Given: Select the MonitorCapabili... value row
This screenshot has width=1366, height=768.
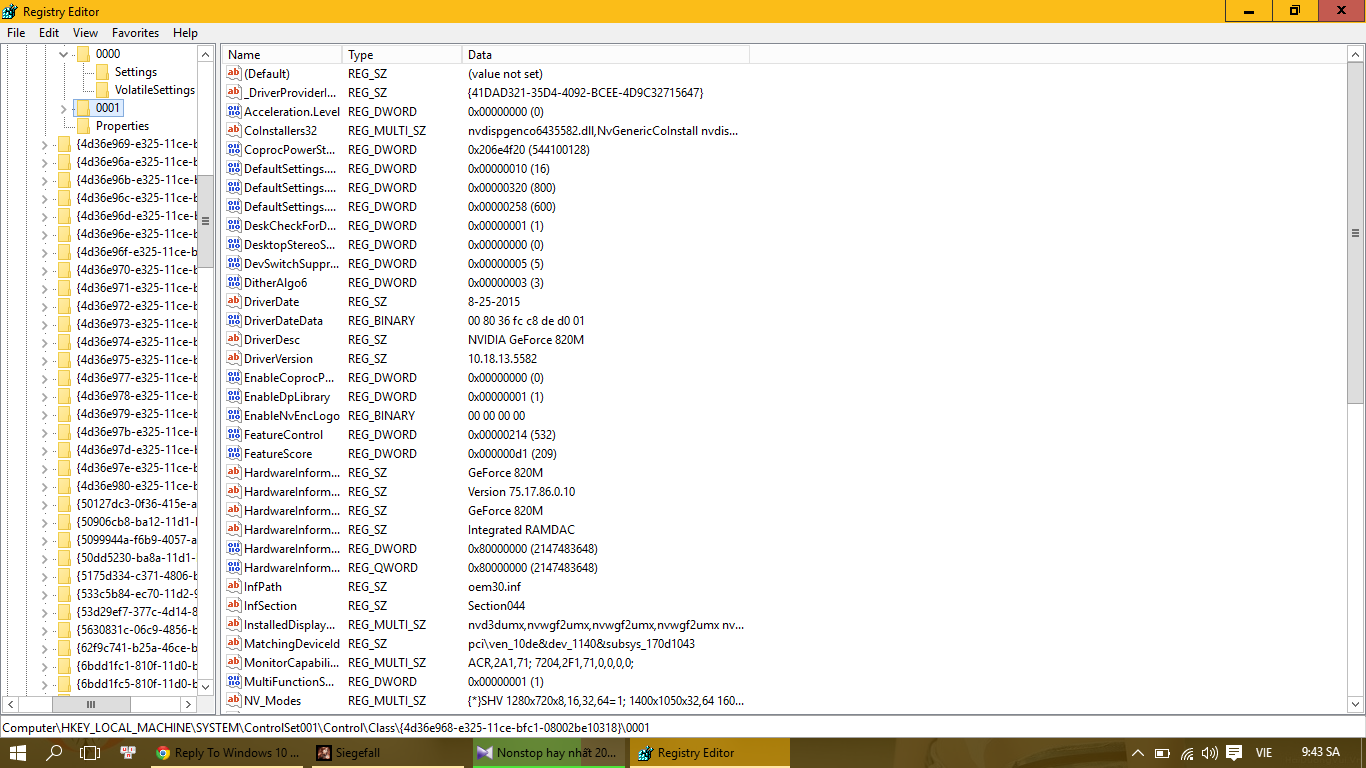Looking at the screenshot, I should (x=487, y=663).
